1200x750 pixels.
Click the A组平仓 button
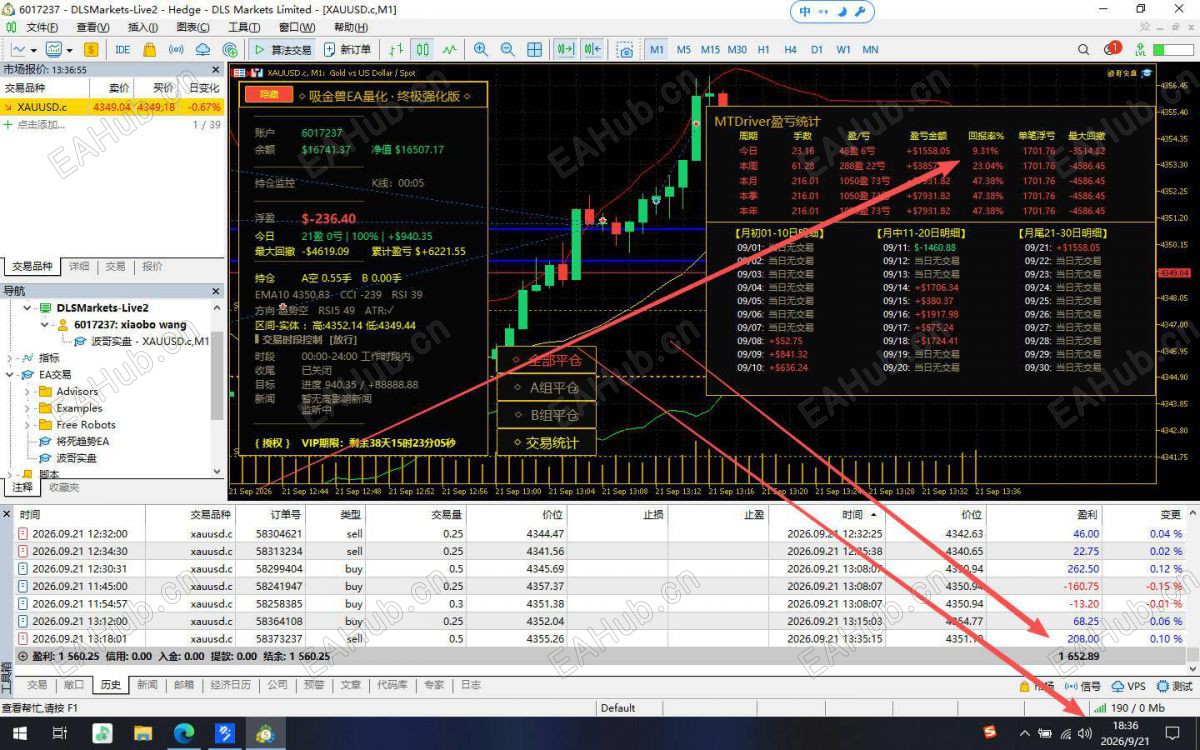(x=546, y=388)
